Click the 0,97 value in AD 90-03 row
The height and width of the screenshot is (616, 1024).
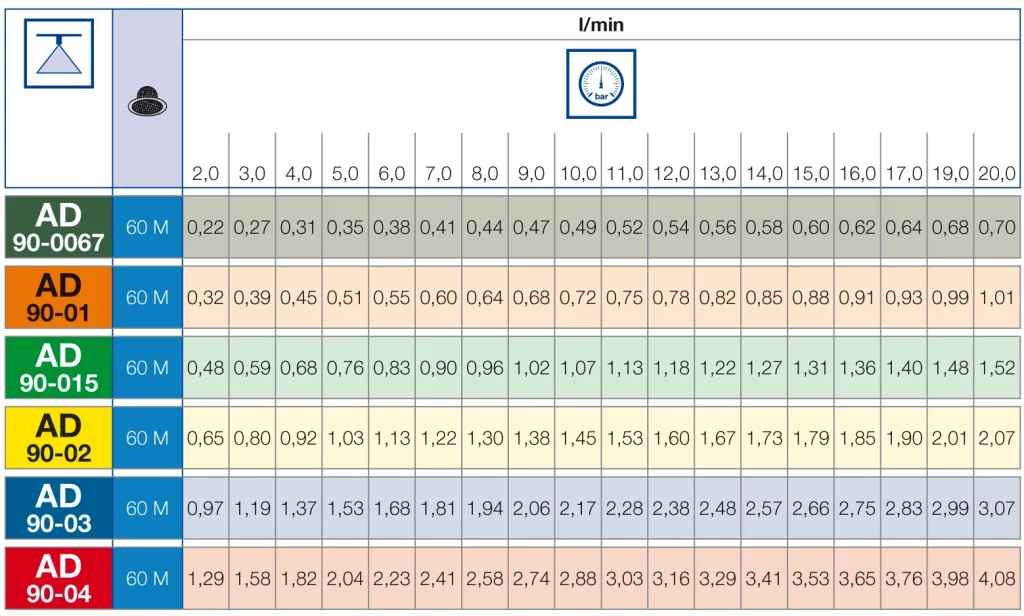(x=205, y=508)
